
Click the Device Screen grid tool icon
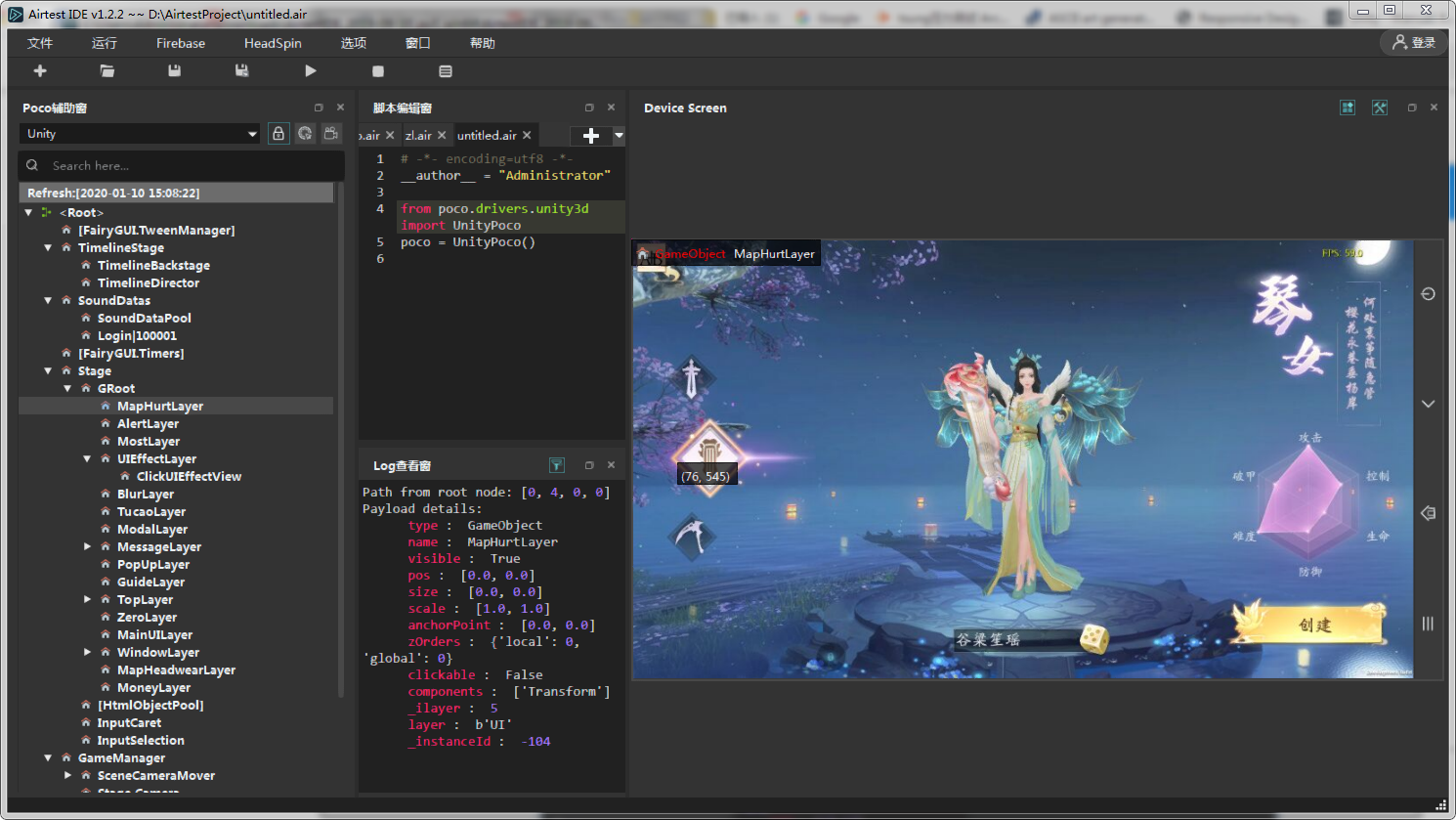[x=1348, y=108]
